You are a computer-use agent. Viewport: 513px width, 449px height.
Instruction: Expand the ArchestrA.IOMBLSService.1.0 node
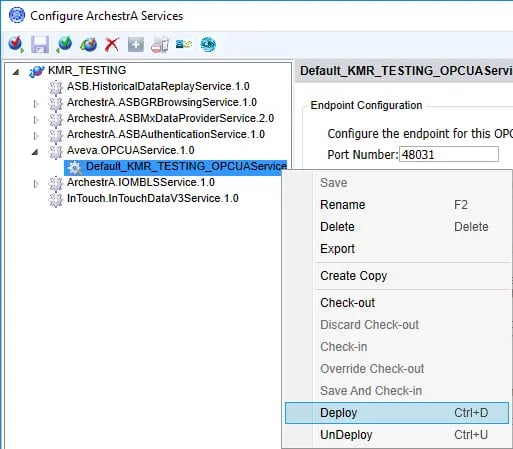tap(36, 184)
